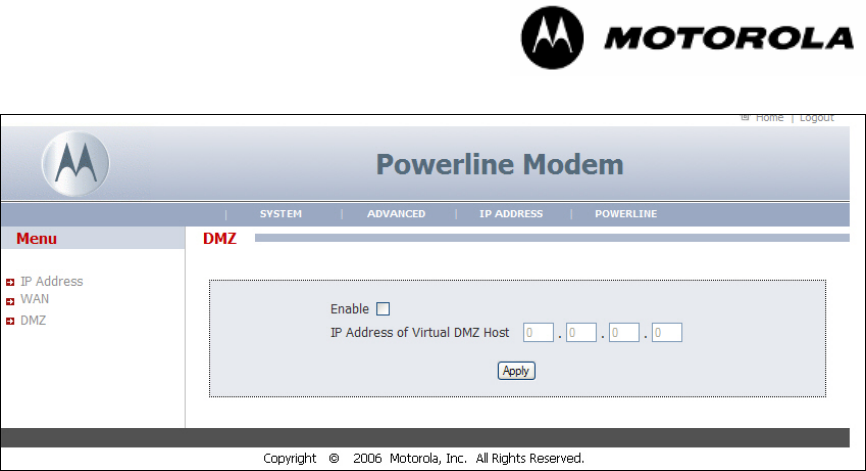Click the red arrow icon beside WAN
Image resolution: width=866 pixels, height=471 pixels.
click(10, 301)
